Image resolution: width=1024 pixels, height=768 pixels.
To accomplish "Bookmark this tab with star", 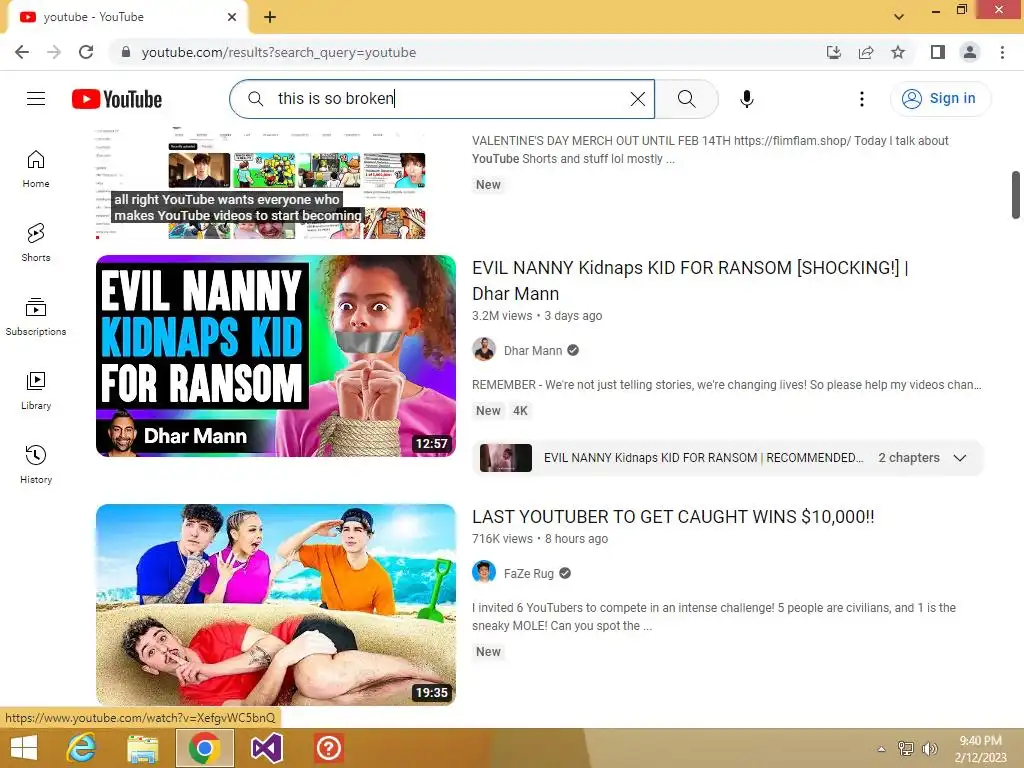I will pyautogui.click(x=898, y=52).
